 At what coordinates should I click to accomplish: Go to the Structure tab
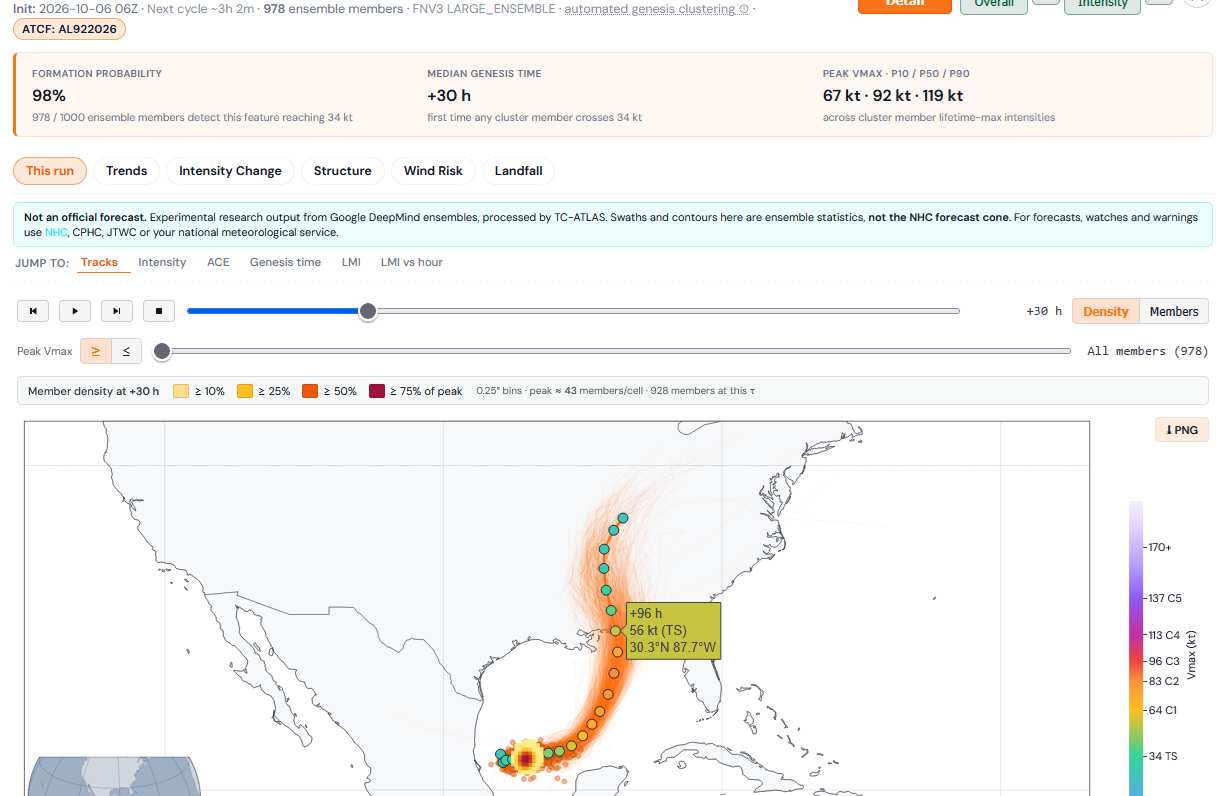[343, 171]
